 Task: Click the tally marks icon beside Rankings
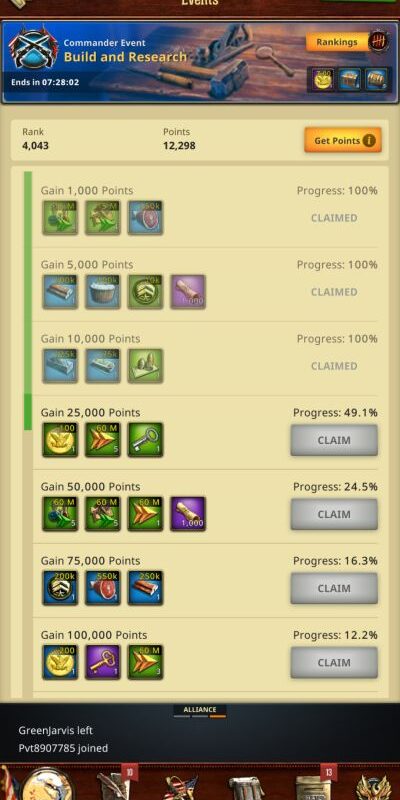(x=378, y=41)
